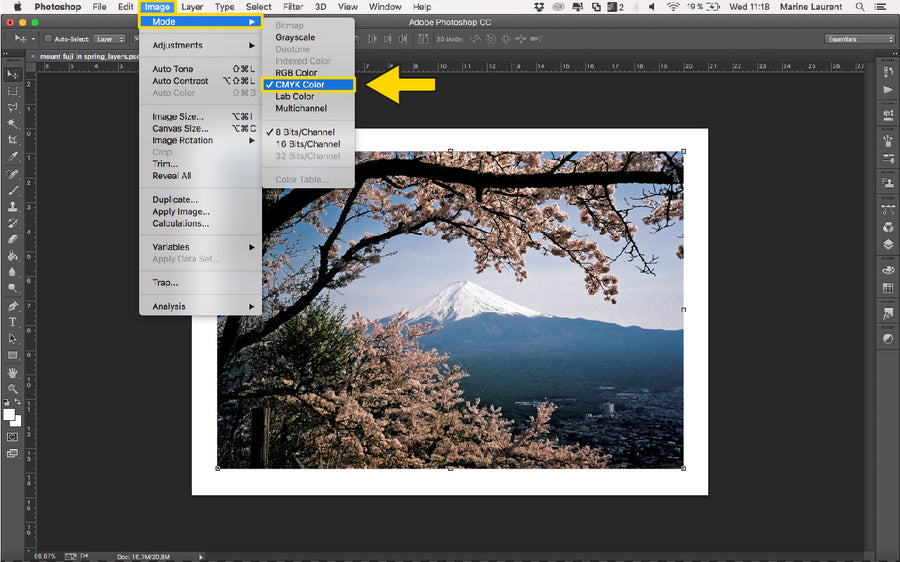Select the Healing Brush tool
This screenshot has height=562, width=900.
coord(12,174)
